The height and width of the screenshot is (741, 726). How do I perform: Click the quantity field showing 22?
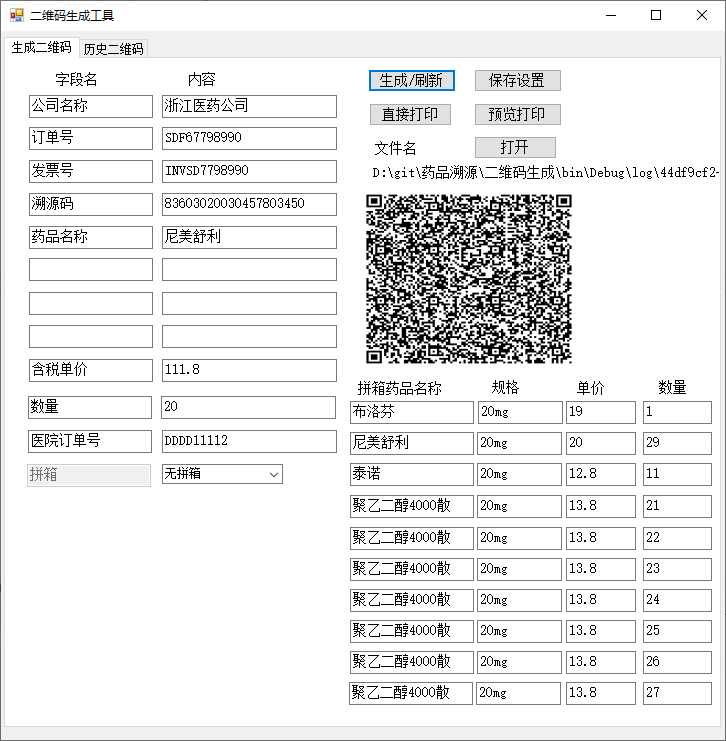[x=677, y=538]
